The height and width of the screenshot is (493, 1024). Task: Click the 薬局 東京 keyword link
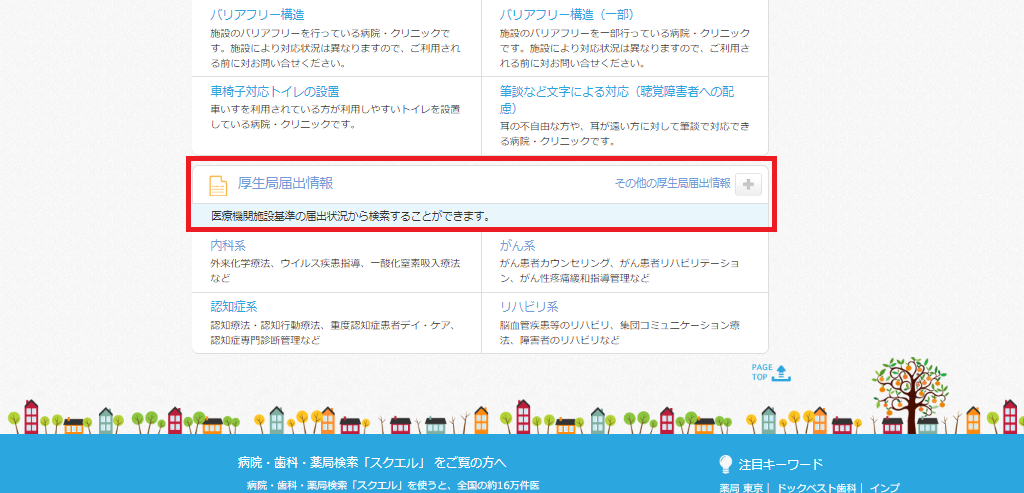741,488
